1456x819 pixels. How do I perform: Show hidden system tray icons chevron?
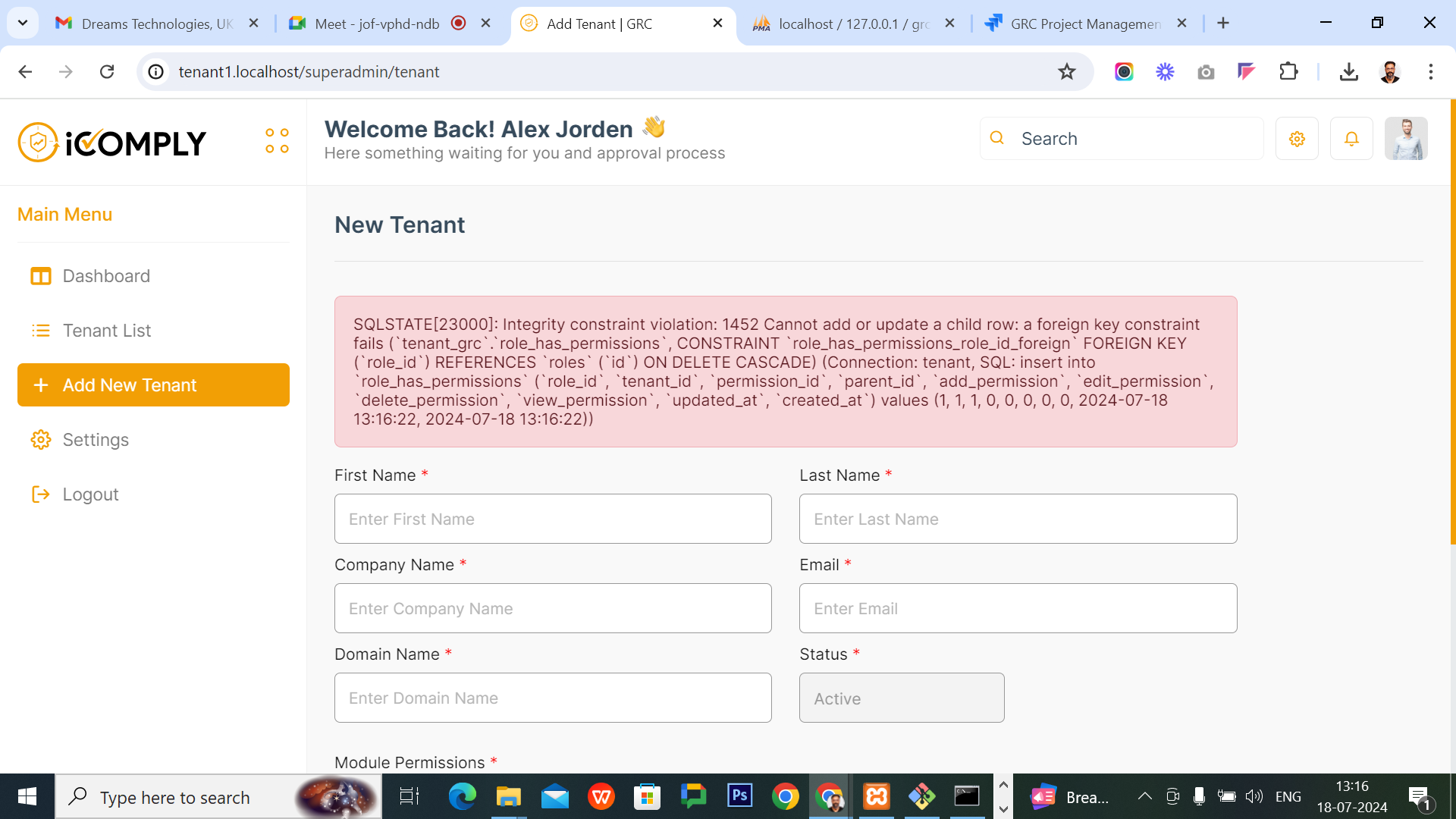tap(1145, 796)
